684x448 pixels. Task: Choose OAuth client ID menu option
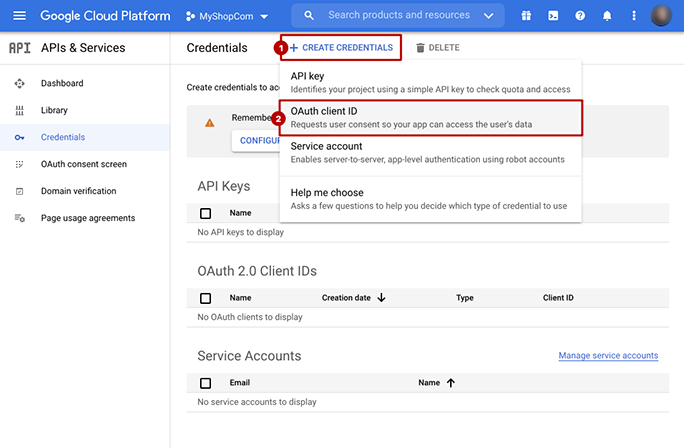click(x=430, y=118)
